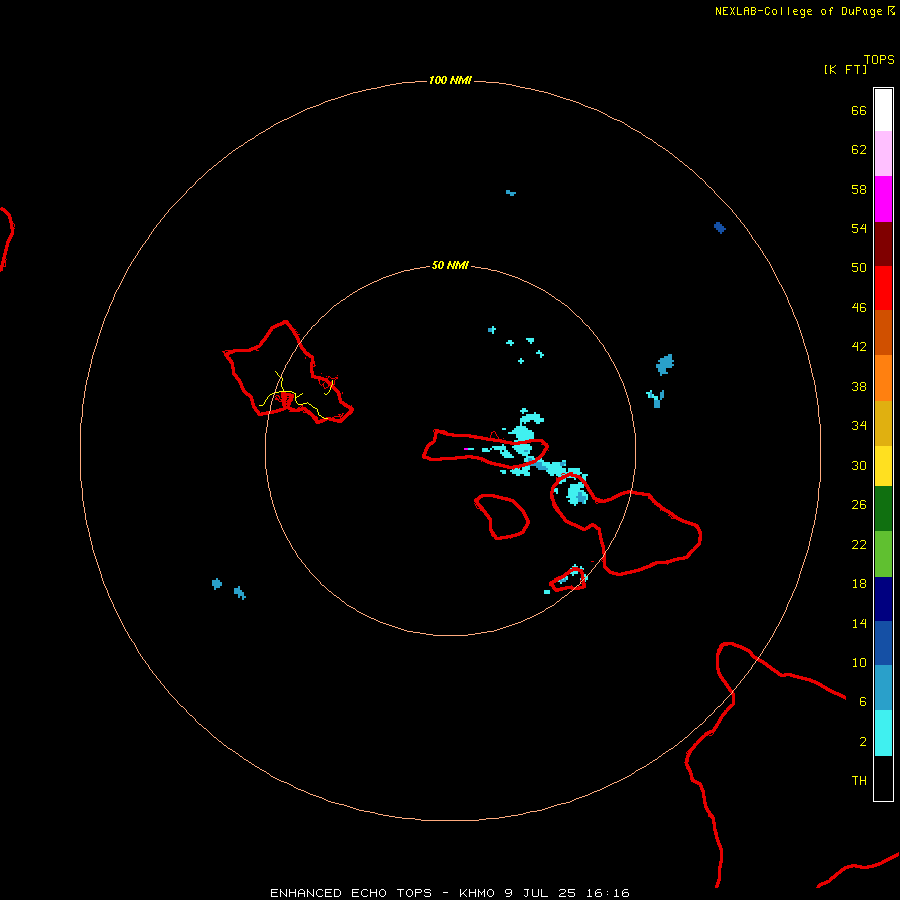
Task: Click the yellow 30 K FT swatch
Action: click(883, 466)
